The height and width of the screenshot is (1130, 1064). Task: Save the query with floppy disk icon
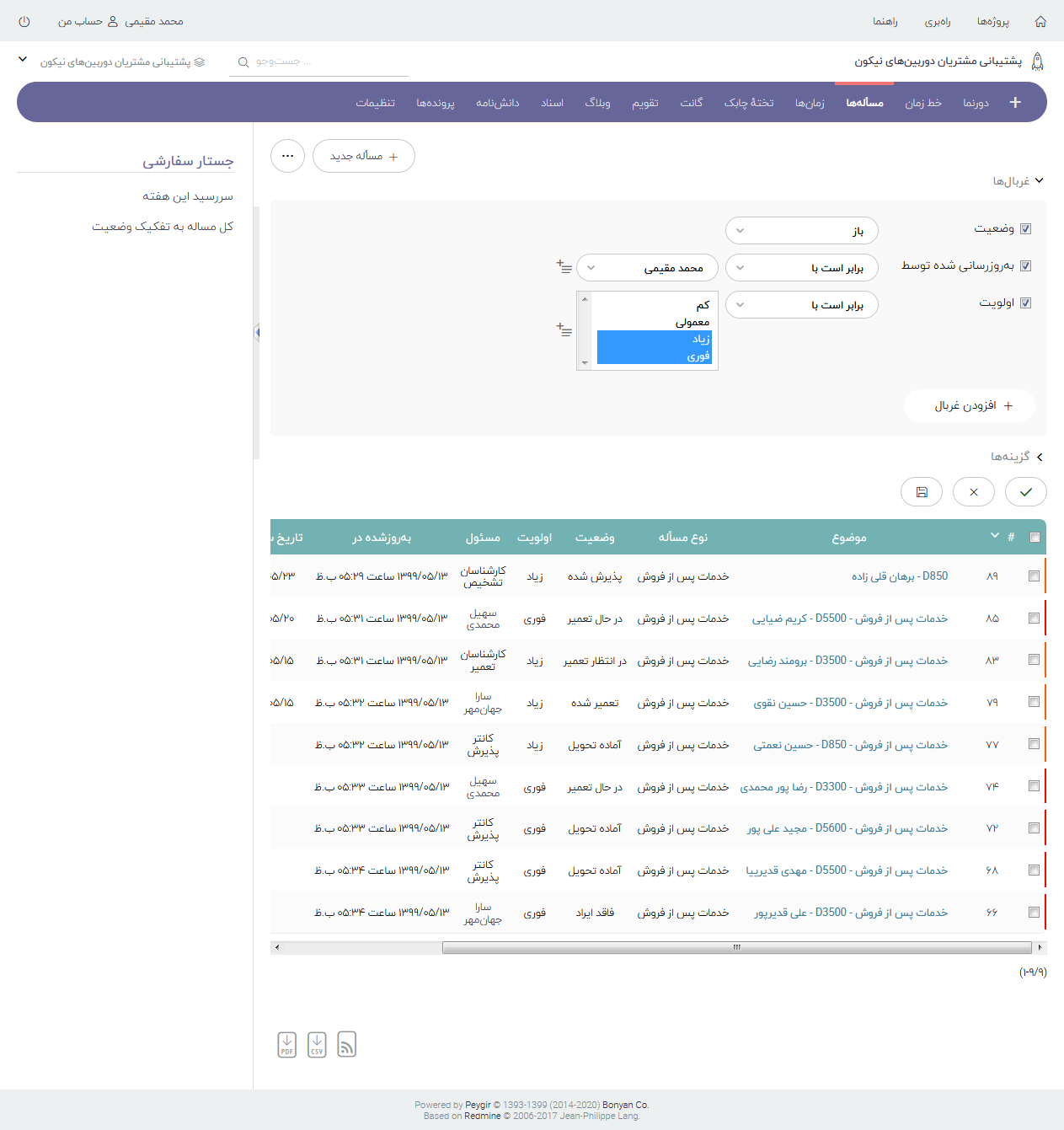[922, 492]
